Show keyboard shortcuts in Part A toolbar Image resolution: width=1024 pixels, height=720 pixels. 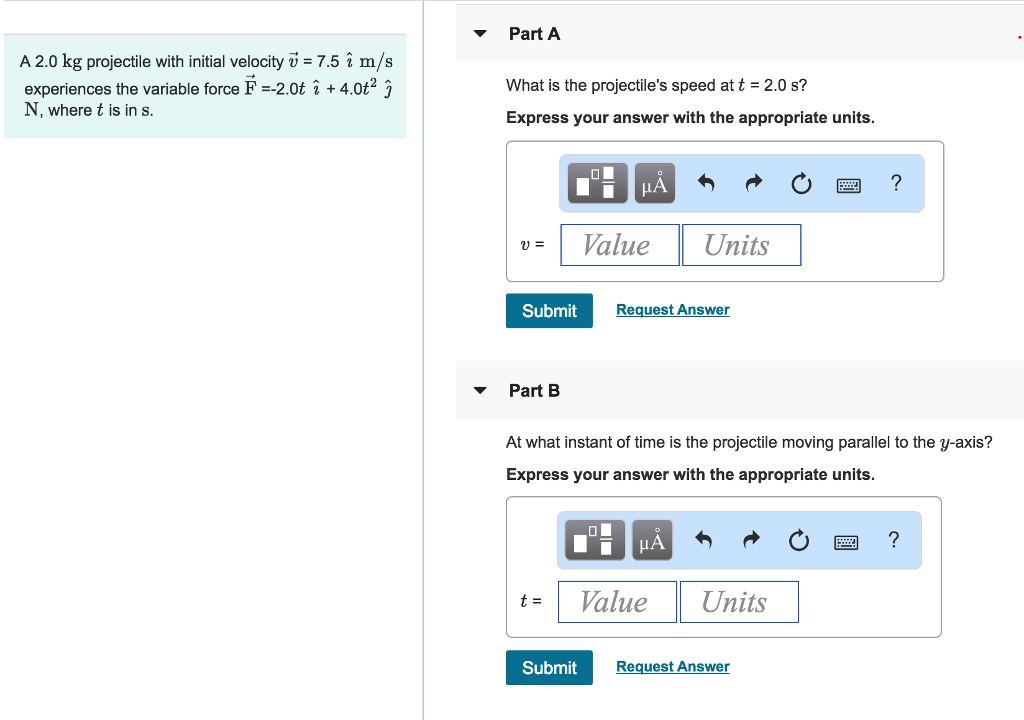tap(848, 183)
